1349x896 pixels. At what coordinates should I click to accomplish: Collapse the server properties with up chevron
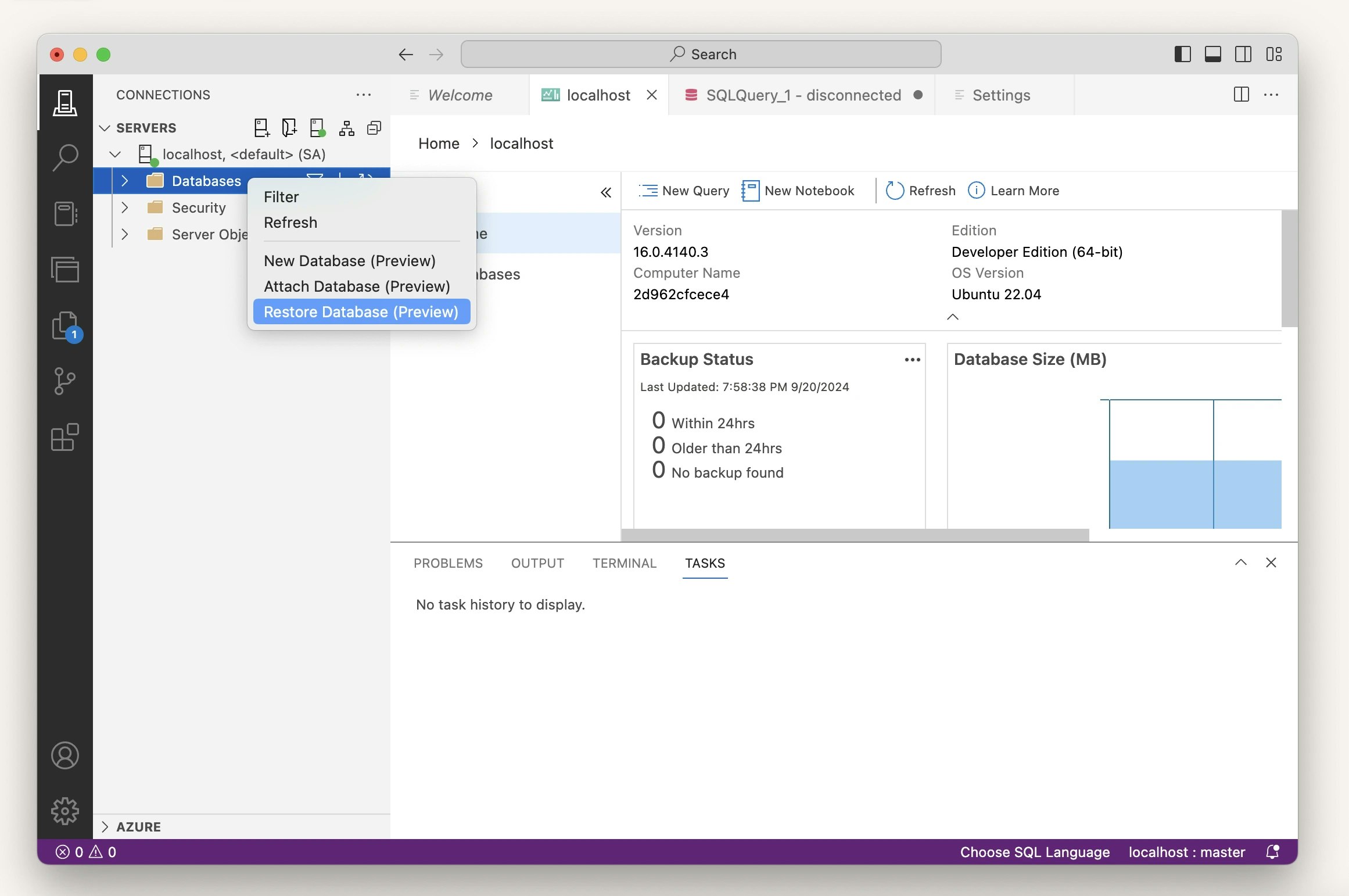click(x=953, y=317)
